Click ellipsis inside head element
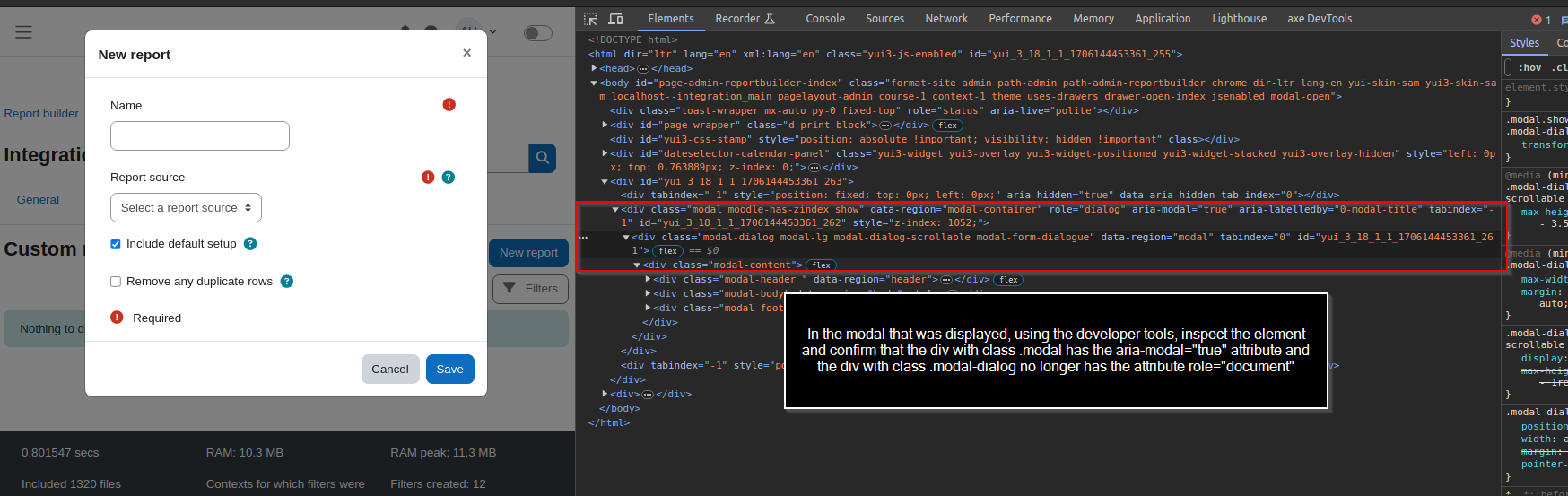1568x496 pixels. tap(643, 69)
